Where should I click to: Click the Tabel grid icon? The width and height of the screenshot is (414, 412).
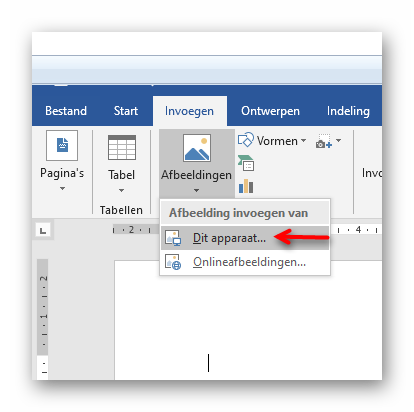pos(122,147)
